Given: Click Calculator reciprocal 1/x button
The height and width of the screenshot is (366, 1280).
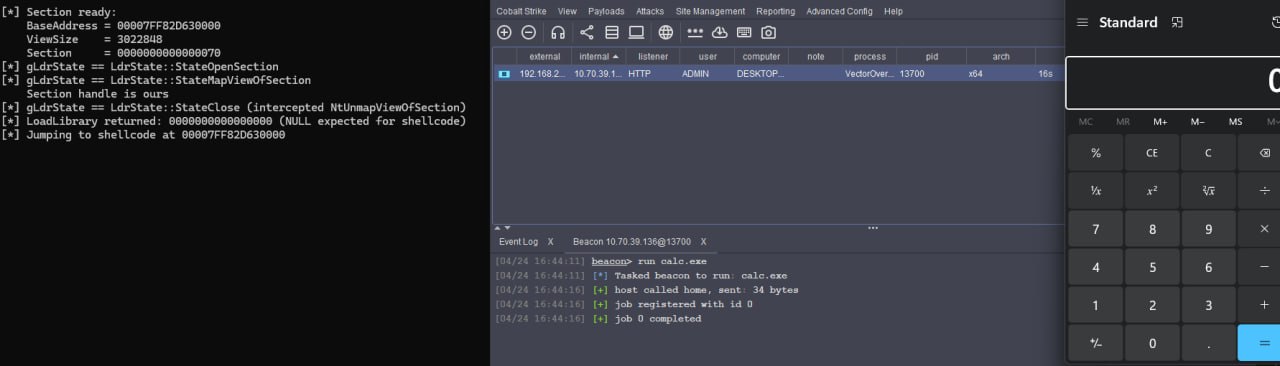Looking at the screenshot, I should point(1096,191).
